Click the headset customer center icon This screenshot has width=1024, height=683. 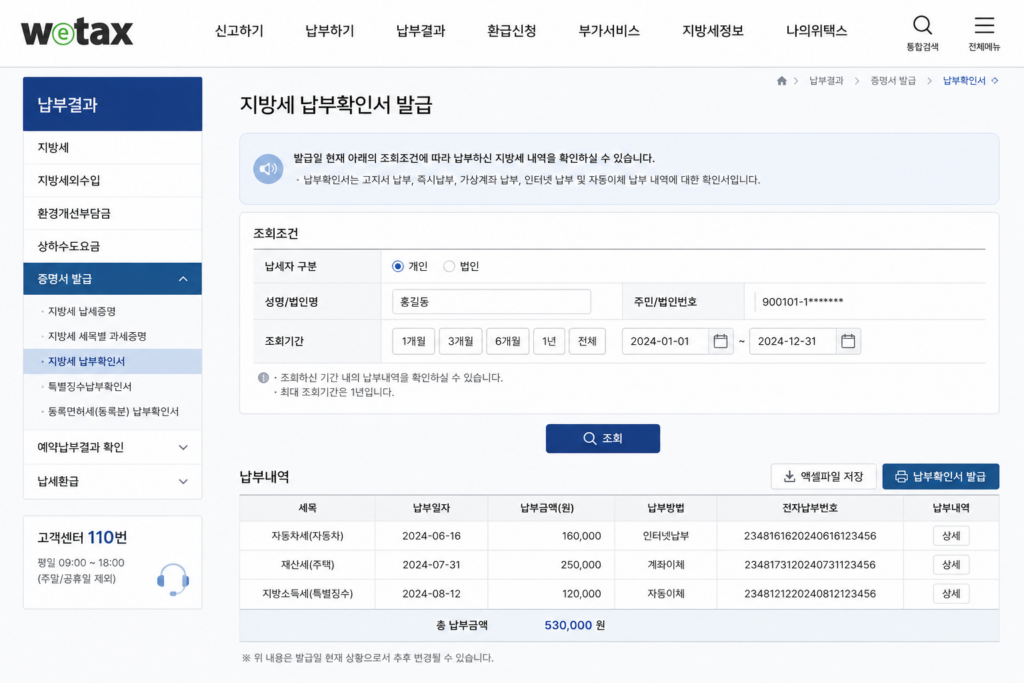(172, 579)
